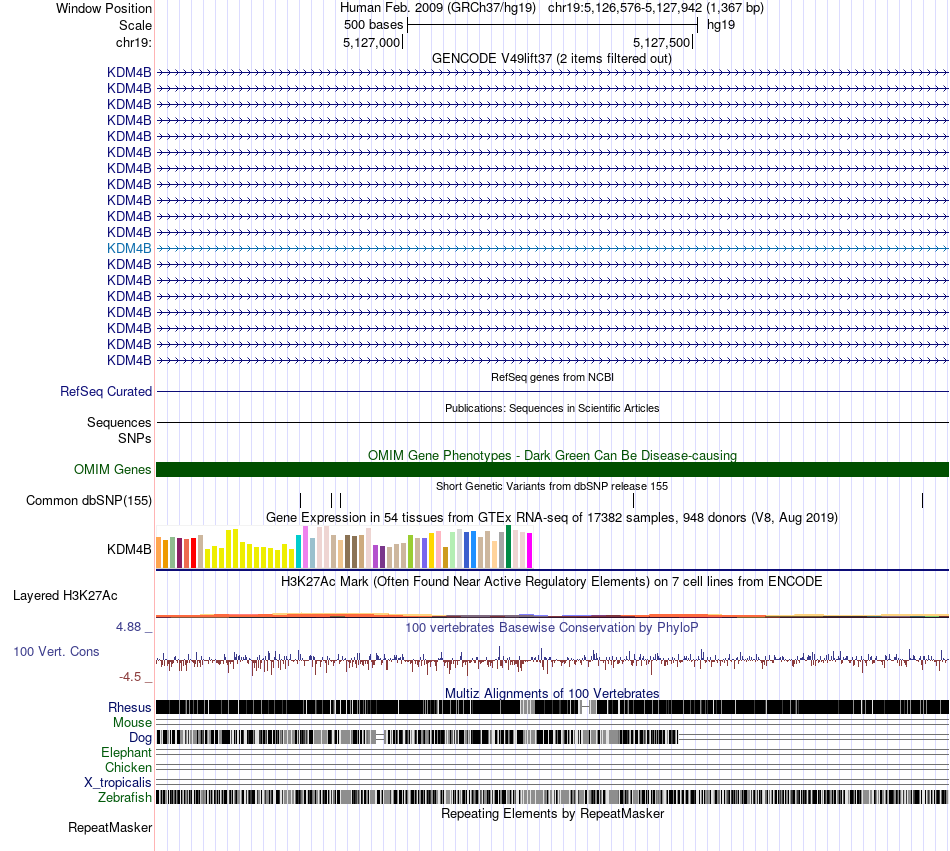950x851 pixels.
Task: Open the Multiz Alignments of 100 Vertebrates title
Action: [552, 694]
